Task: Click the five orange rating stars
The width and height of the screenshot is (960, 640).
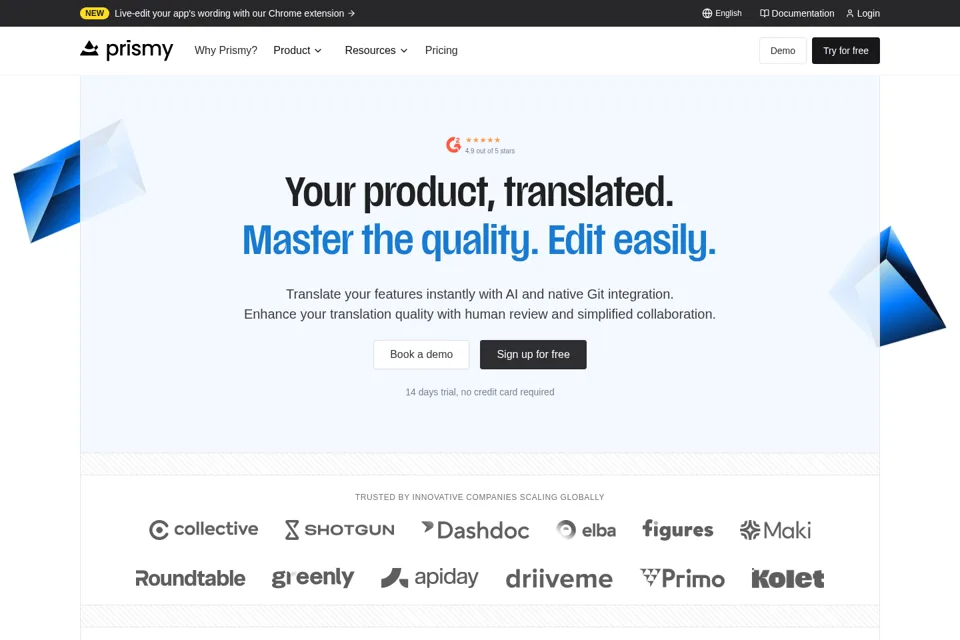Action: pyautogui.click(x=483, y=140)
